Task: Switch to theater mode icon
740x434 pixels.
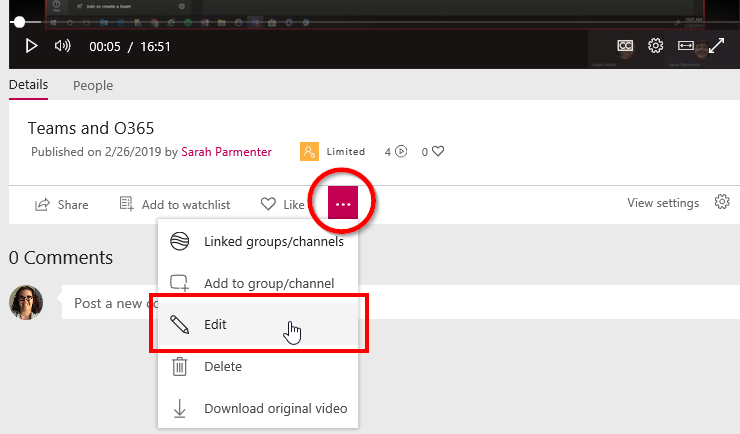Action: click(686, 46)
